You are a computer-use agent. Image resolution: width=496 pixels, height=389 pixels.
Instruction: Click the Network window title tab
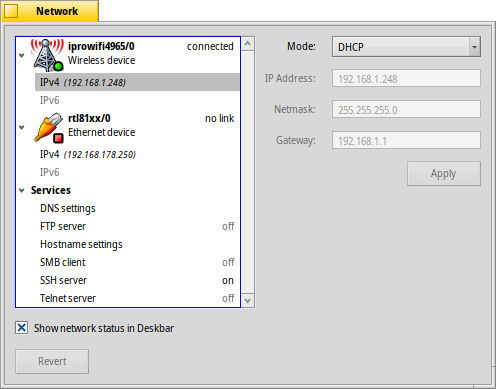click(x=50, y=11)
